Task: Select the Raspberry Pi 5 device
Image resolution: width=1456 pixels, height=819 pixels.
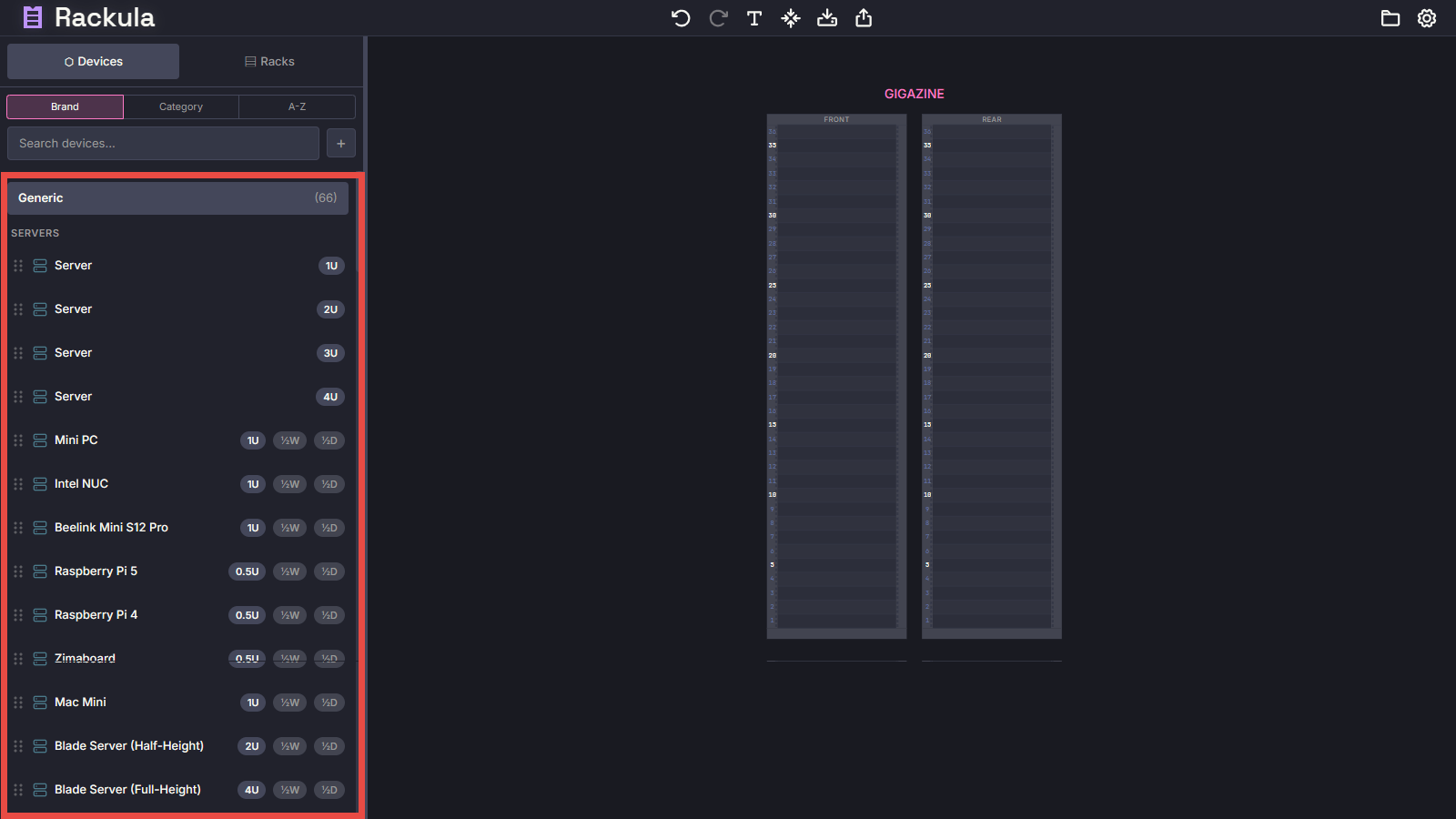Action: point(96,571)
